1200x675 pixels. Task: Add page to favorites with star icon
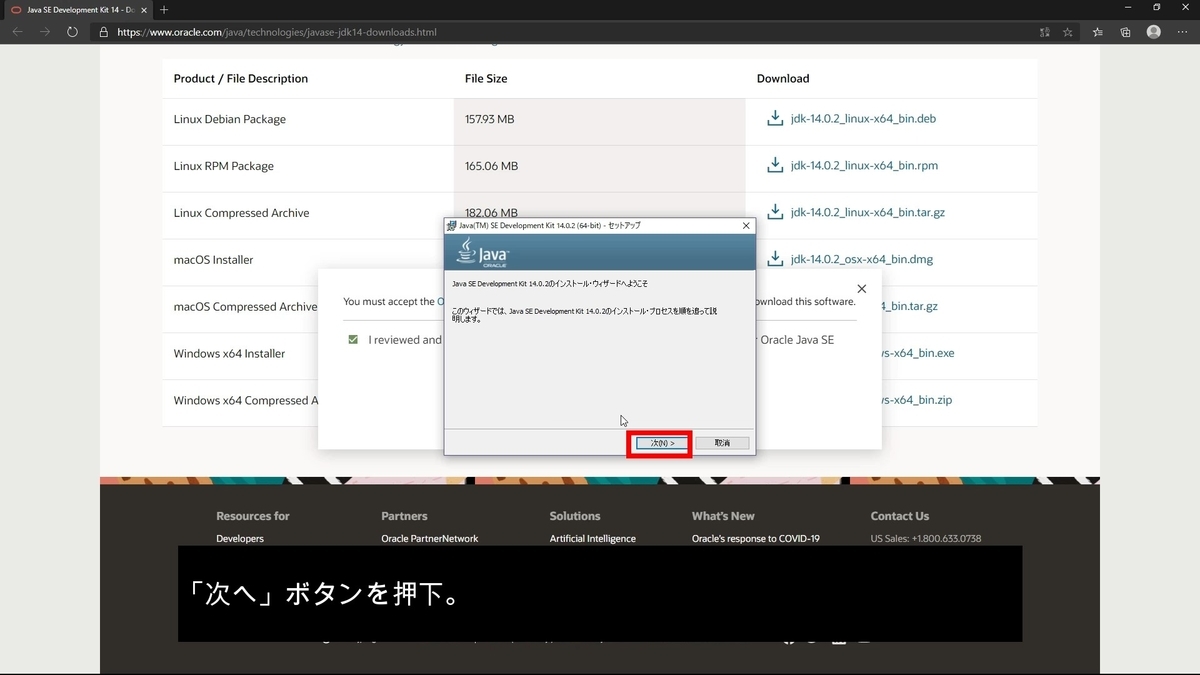tap(1068, 32)
